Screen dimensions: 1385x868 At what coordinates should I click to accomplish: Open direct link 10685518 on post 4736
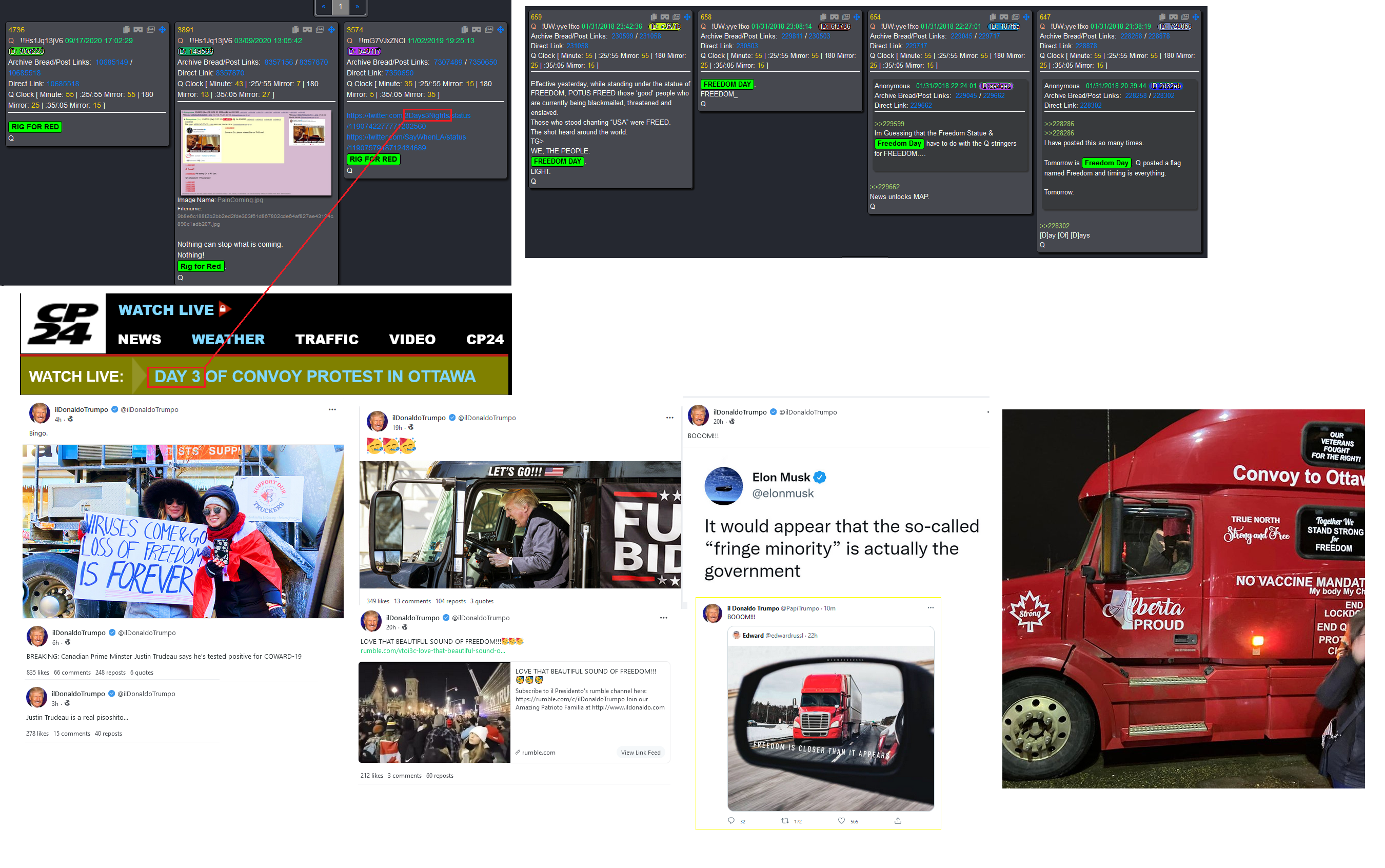point(63,84)
